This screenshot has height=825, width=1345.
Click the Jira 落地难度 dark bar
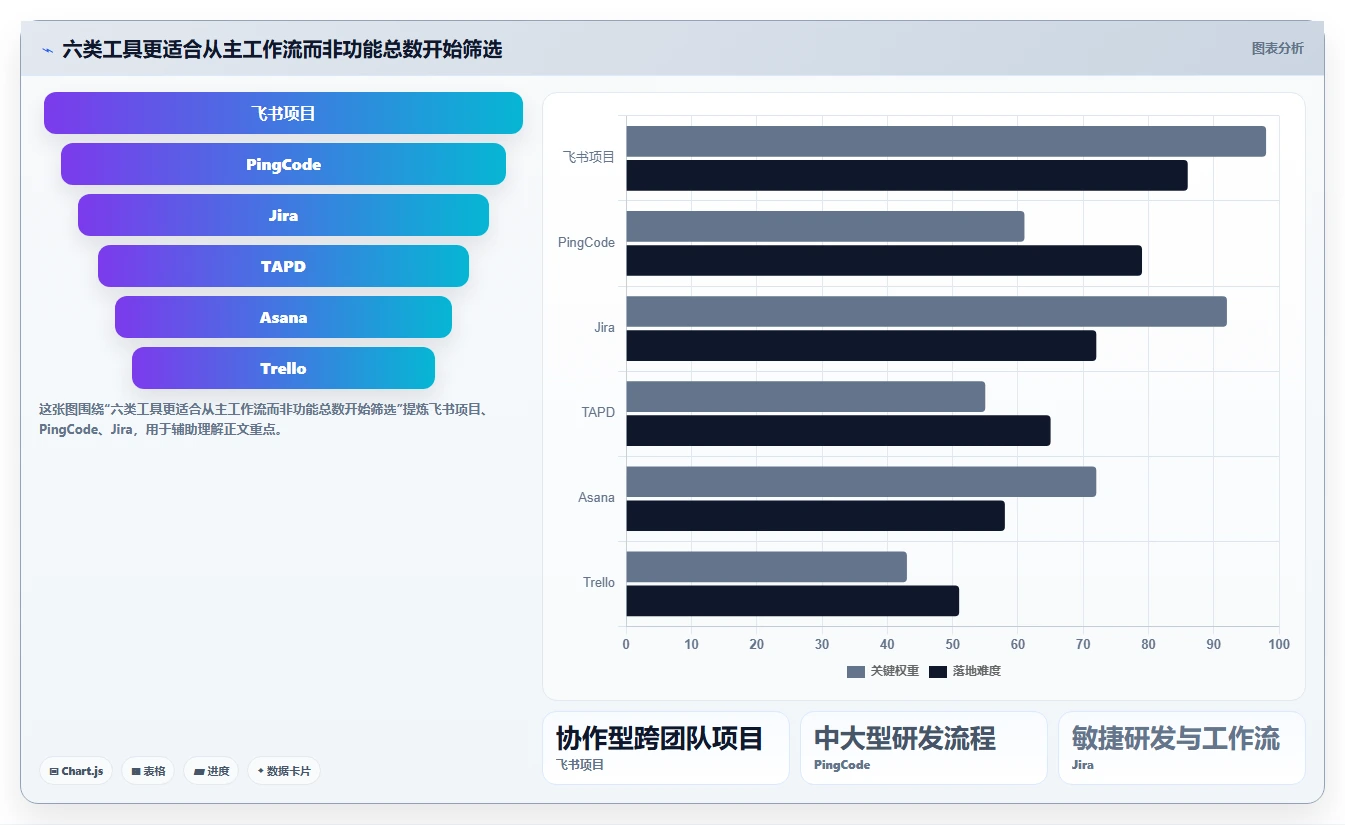tap(861, 346)
